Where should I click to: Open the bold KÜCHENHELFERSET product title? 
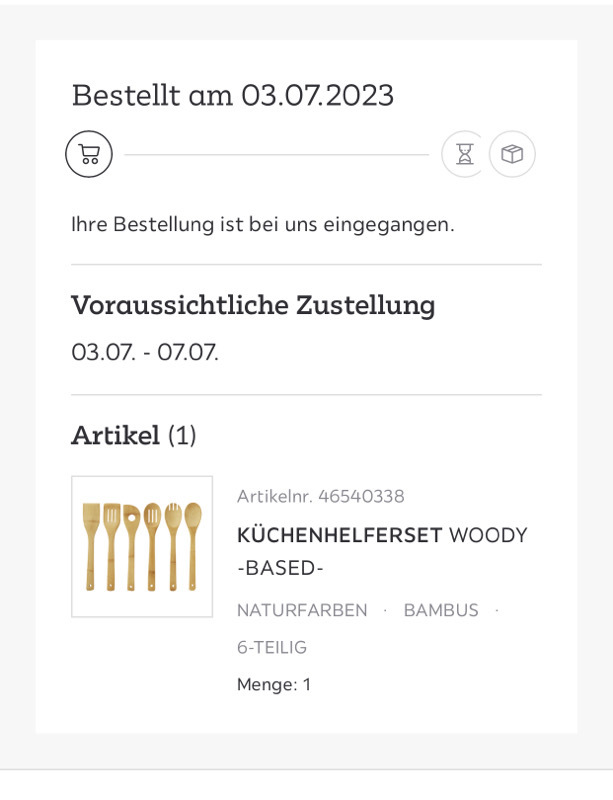click(x=339, y=535)
